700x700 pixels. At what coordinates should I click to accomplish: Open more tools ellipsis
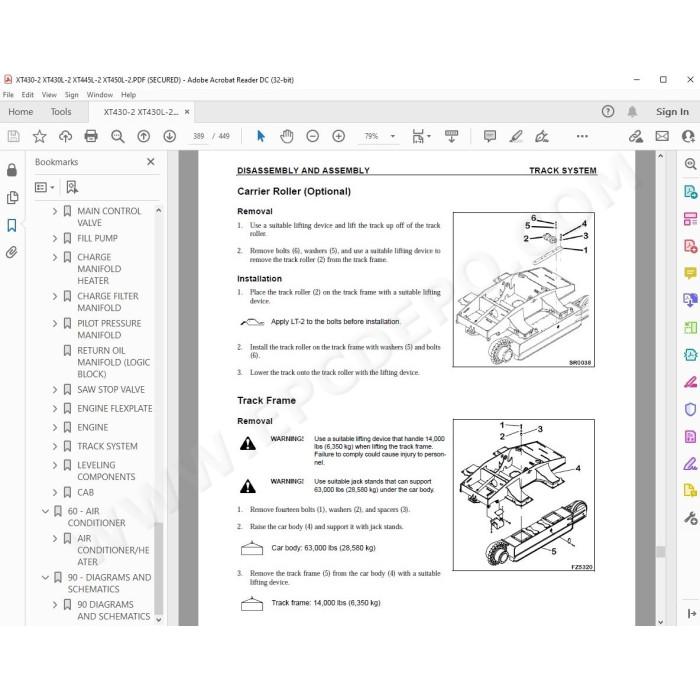[x=582, y=136]
